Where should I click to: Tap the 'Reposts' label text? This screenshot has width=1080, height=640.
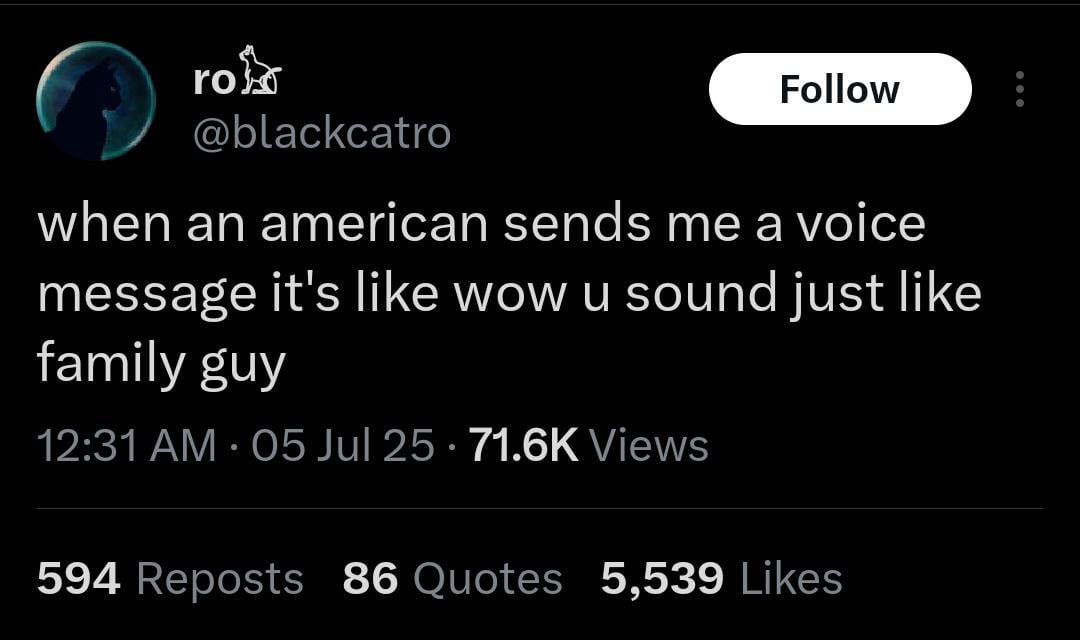[x=220, y=577]
